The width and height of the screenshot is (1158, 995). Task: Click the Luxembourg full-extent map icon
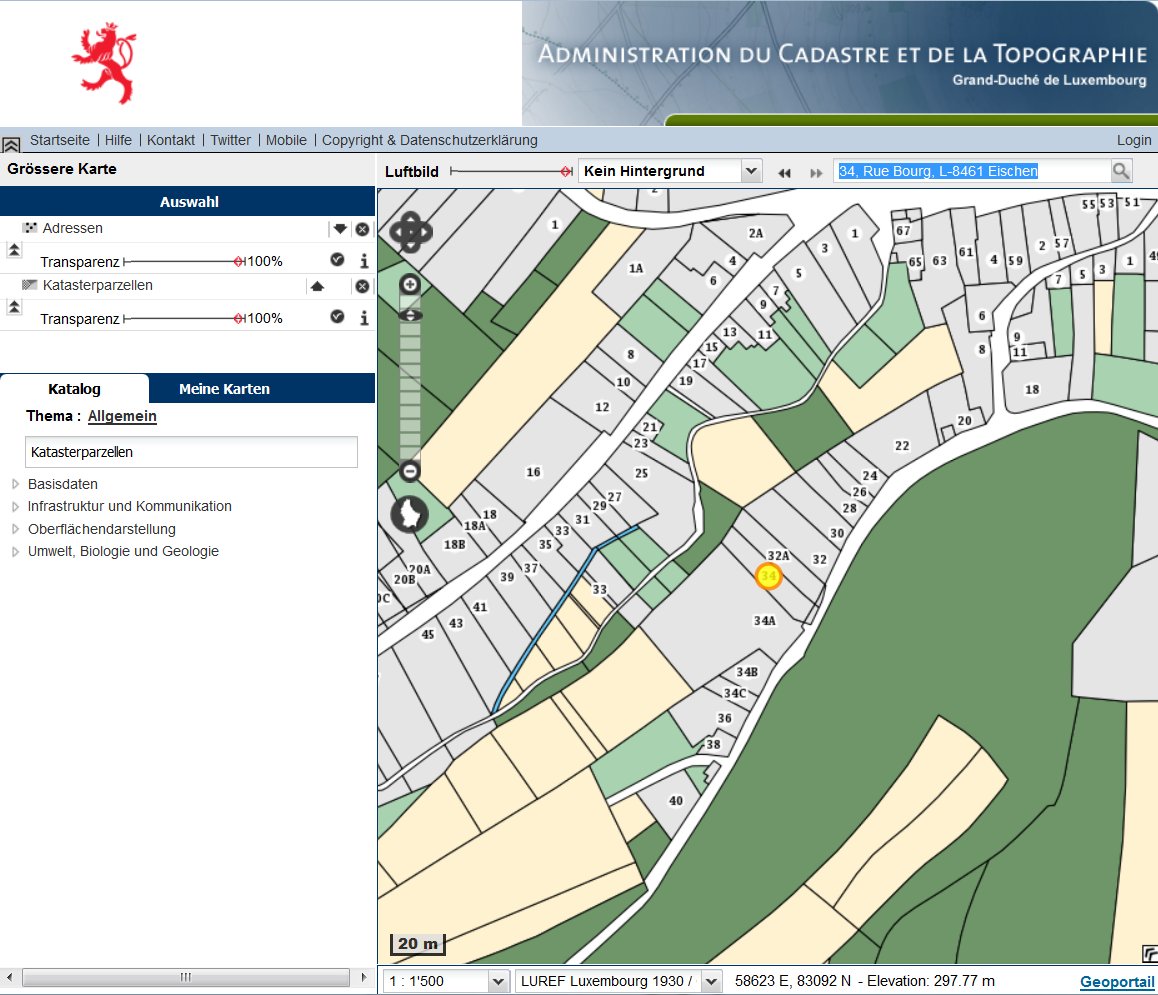click(x=409, y=513)
